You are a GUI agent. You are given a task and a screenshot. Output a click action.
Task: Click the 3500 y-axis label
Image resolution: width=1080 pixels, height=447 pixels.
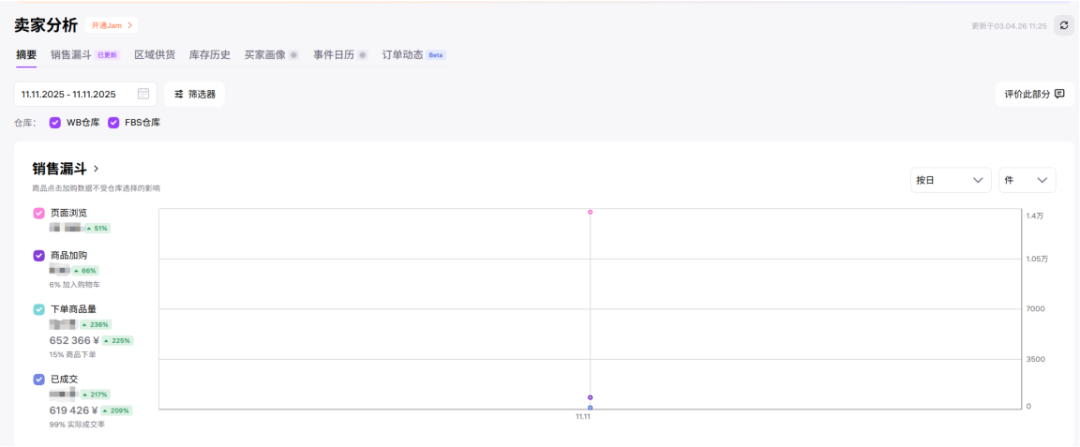pos(1035,359)
